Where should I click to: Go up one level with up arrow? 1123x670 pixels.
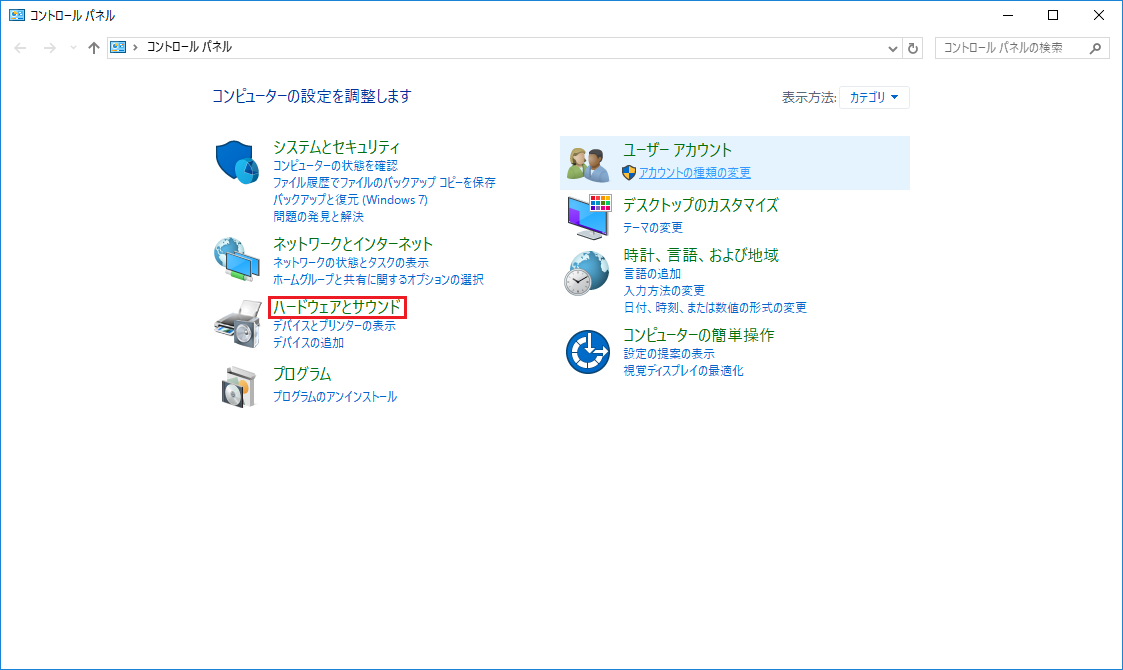(94, 48)
